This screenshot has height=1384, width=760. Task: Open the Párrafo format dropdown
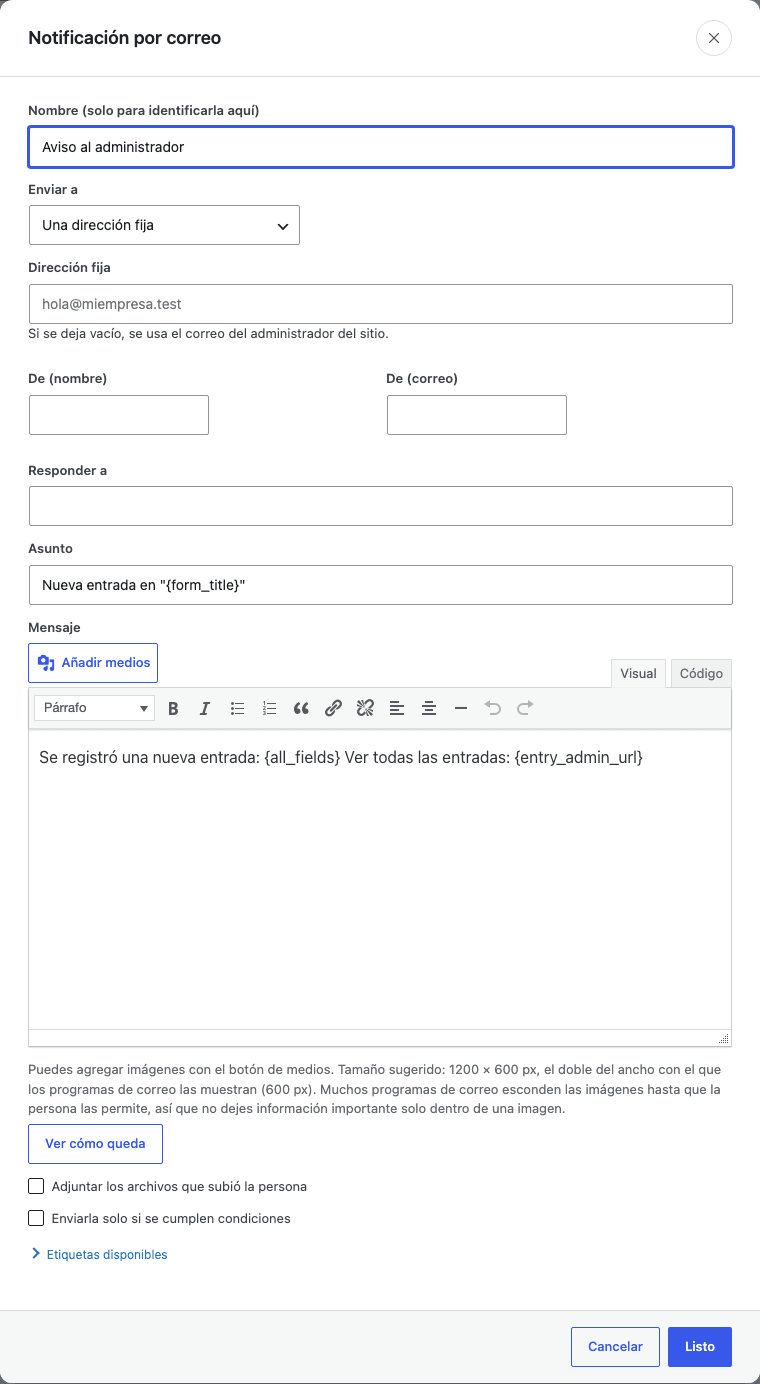[x=94, y=708]
